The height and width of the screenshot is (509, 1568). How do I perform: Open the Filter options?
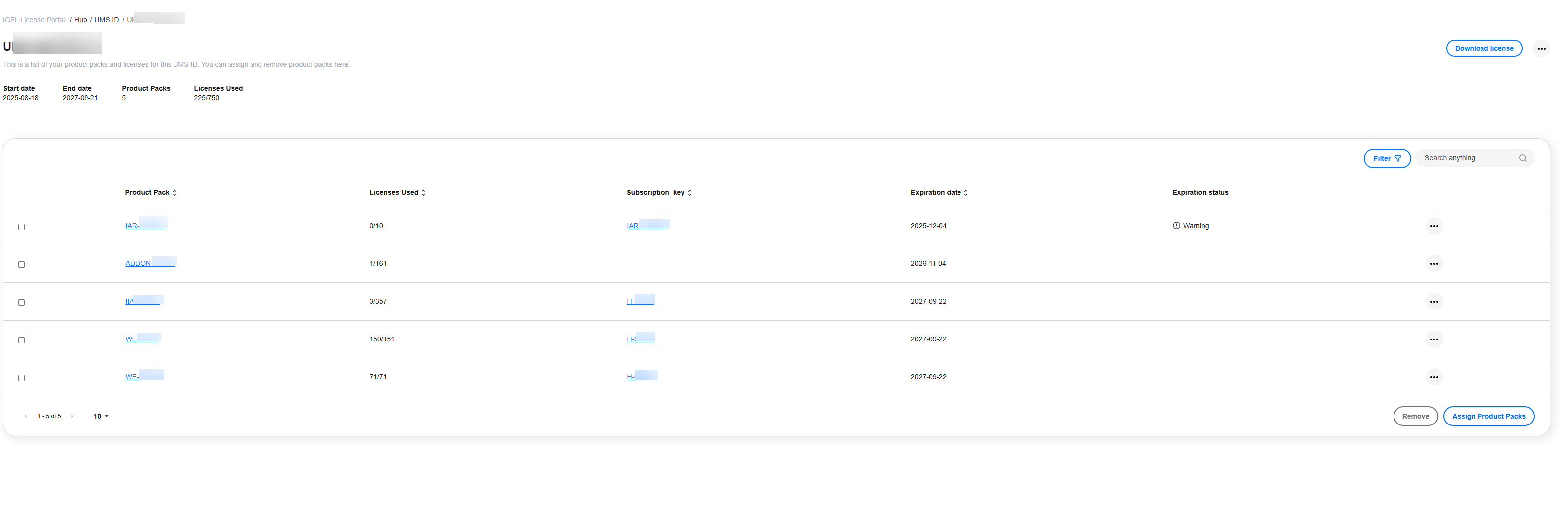1386,158
